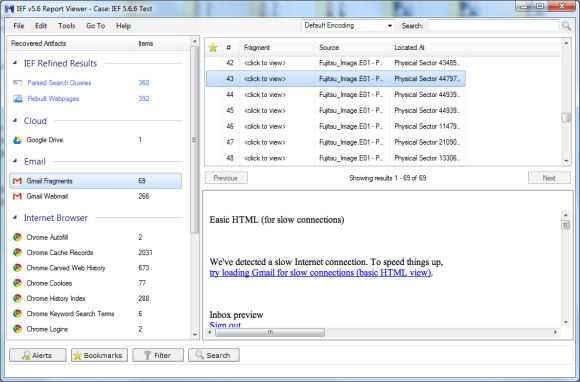Collapse the Internet Browser group
The height and width of the screenshot is (382, 580).
pyautogui.click(x=15, y=217)
